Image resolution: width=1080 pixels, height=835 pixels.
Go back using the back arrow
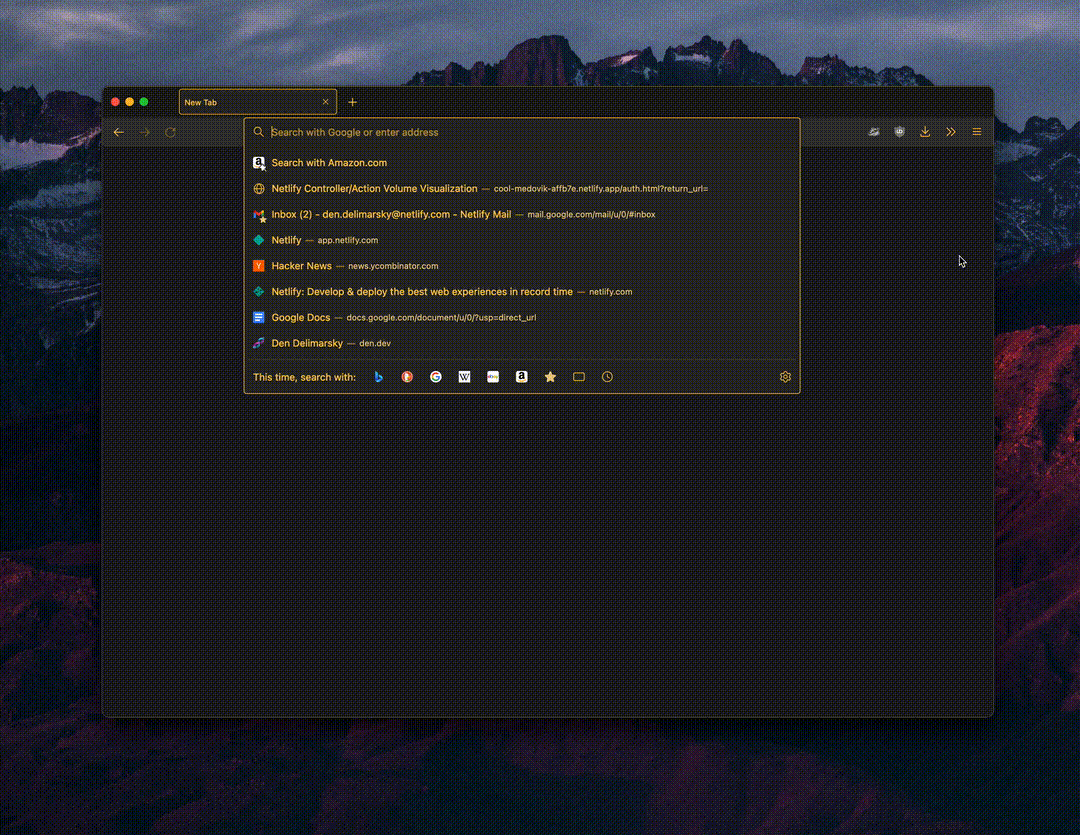pos(118,132)
